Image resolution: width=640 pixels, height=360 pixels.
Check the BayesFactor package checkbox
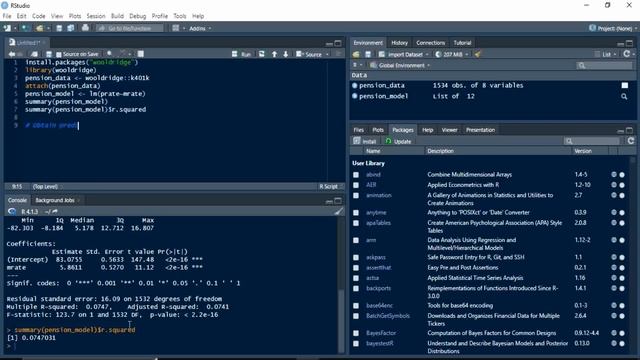coord(356,333)
